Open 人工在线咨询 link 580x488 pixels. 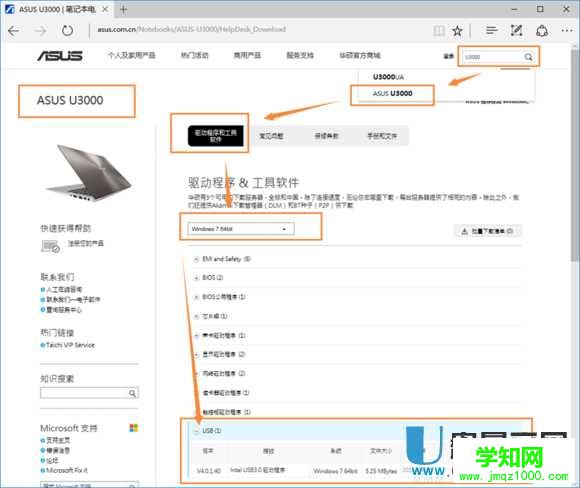click(64, 290)
